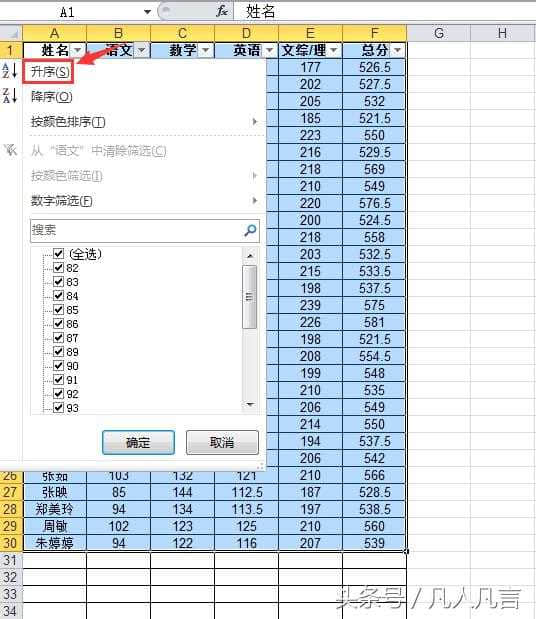Expand the 按颜色排序 submenu arrow
Screen dimensions: 536x619
coord(255,122)
